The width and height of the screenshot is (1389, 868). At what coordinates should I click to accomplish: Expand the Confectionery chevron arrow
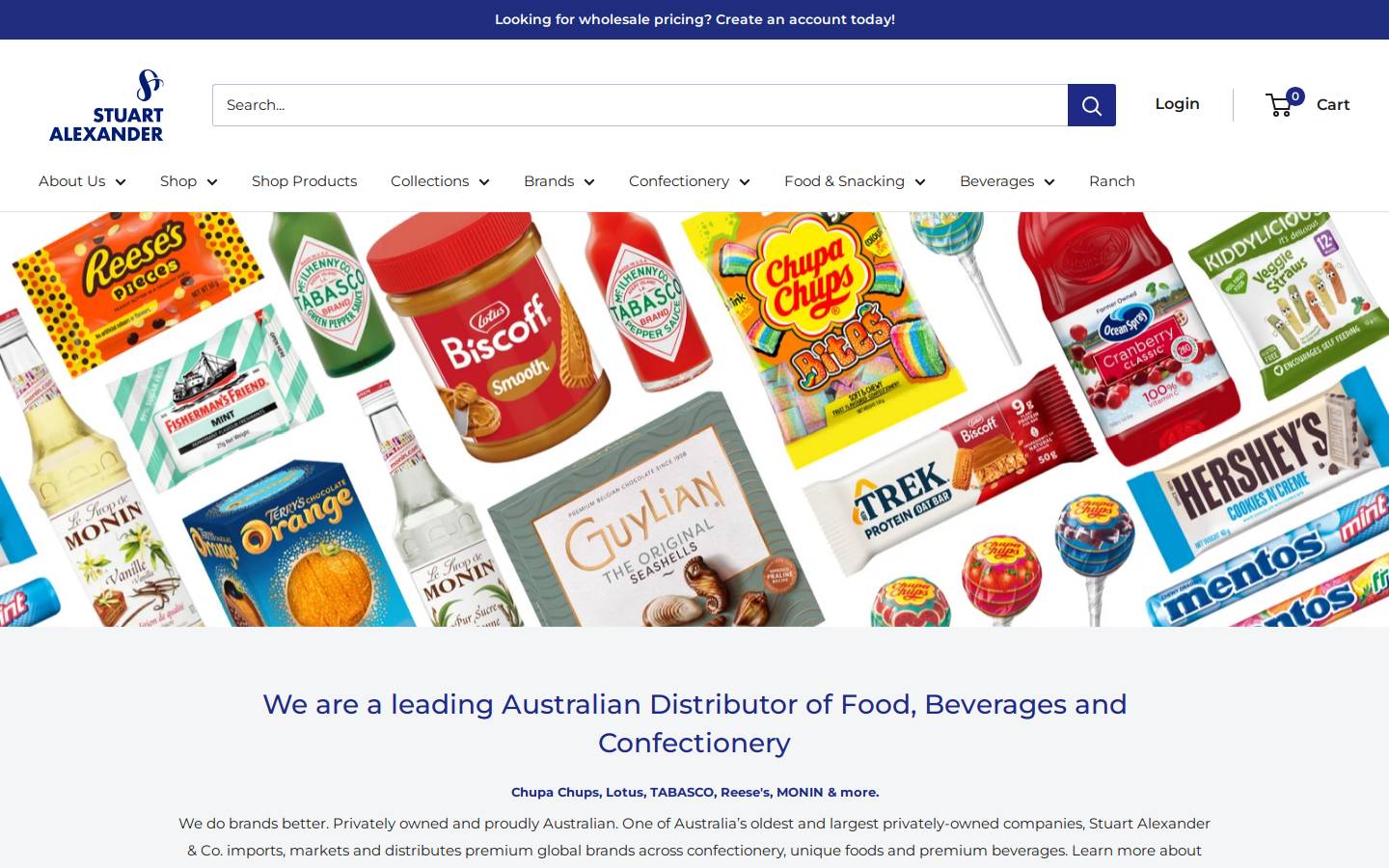click(x=745, y=182)
